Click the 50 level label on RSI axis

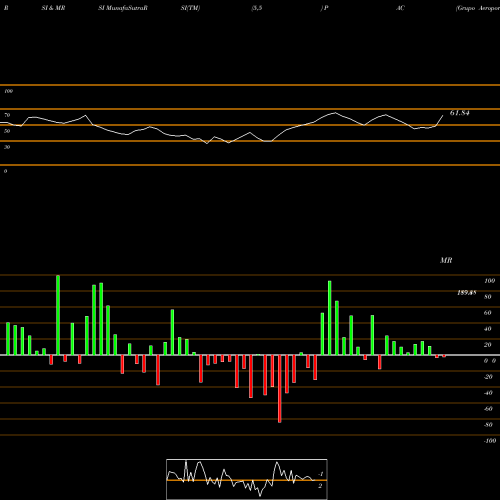pos(7,131)
